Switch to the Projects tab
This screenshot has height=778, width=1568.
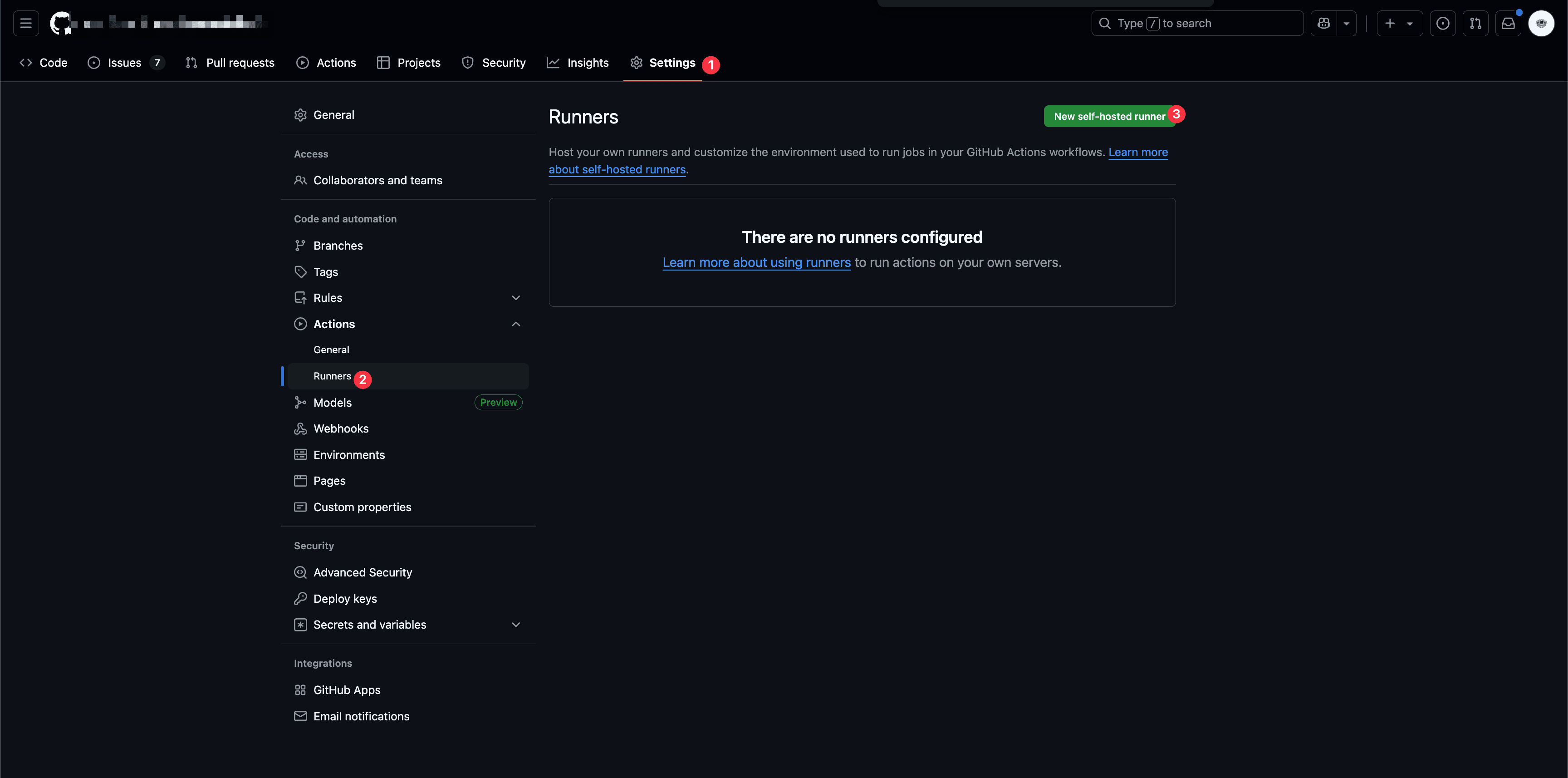click(x=409, y=63)
